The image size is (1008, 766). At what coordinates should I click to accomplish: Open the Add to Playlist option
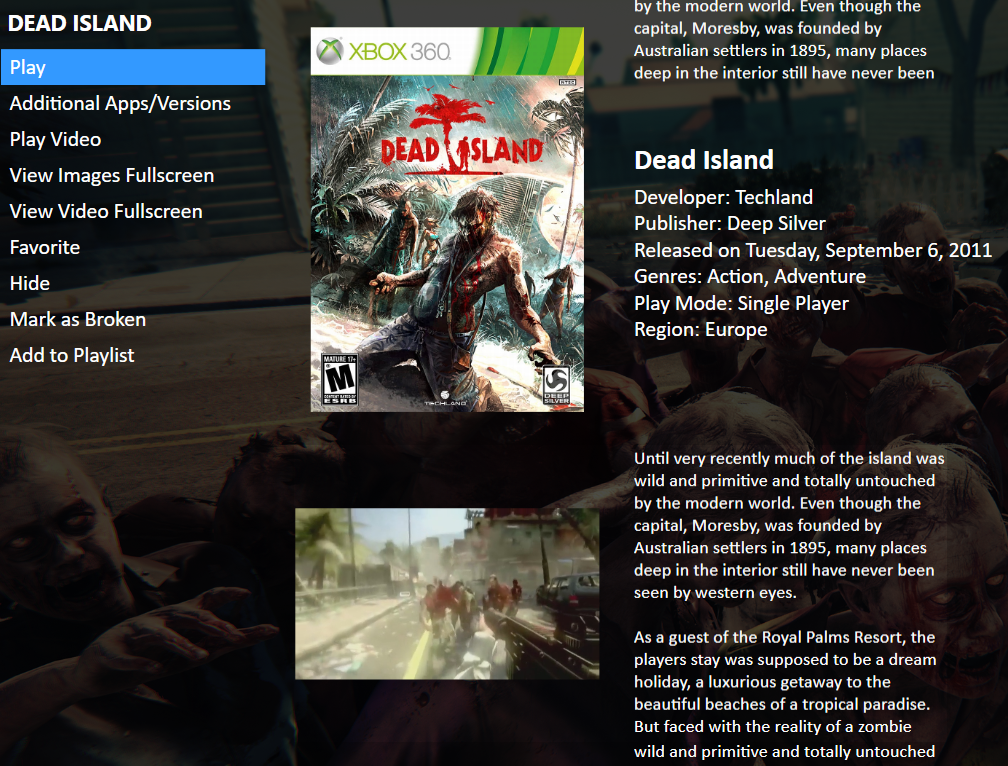[x=72, y=355]
